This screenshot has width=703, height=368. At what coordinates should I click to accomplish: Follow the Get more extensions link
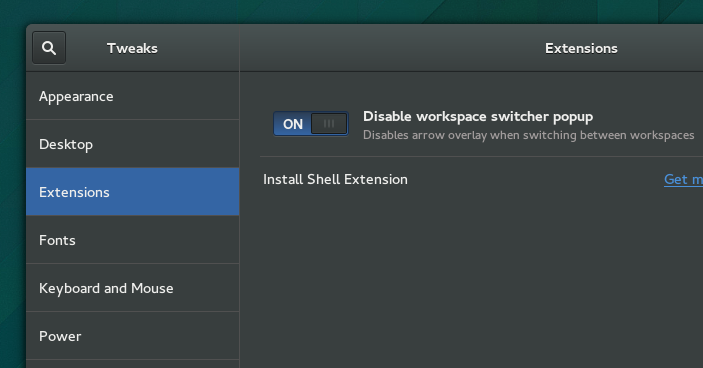point(683,179)
